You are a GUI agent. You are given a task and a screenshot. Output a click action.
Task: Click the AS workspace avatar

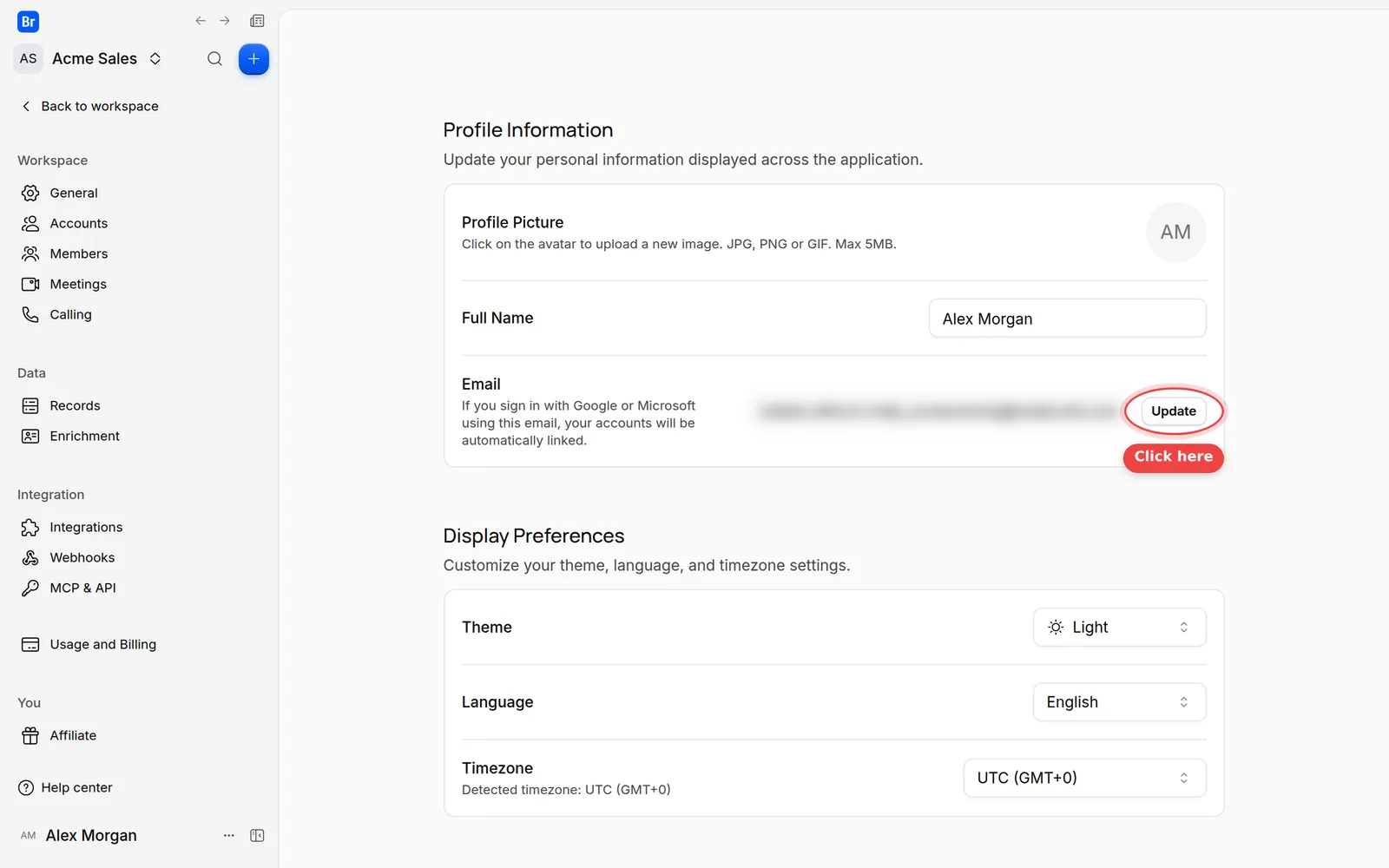[x=28, y=58]
